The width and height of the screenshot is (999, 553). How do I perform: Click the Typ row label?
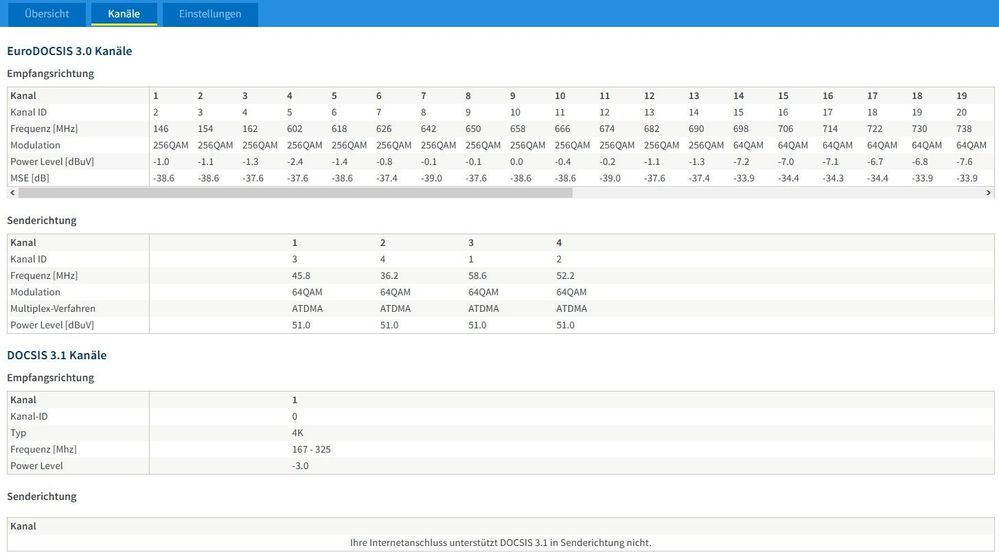pos(18,433)
